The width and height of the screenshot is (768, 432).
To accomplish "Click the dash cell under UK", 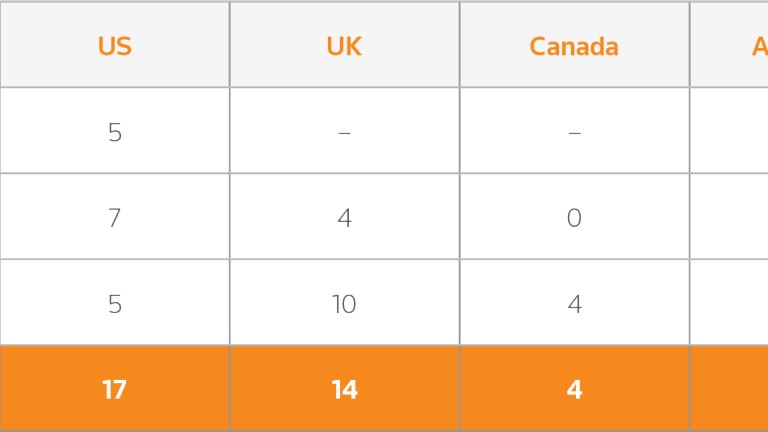I will click(x=344, y=132).
